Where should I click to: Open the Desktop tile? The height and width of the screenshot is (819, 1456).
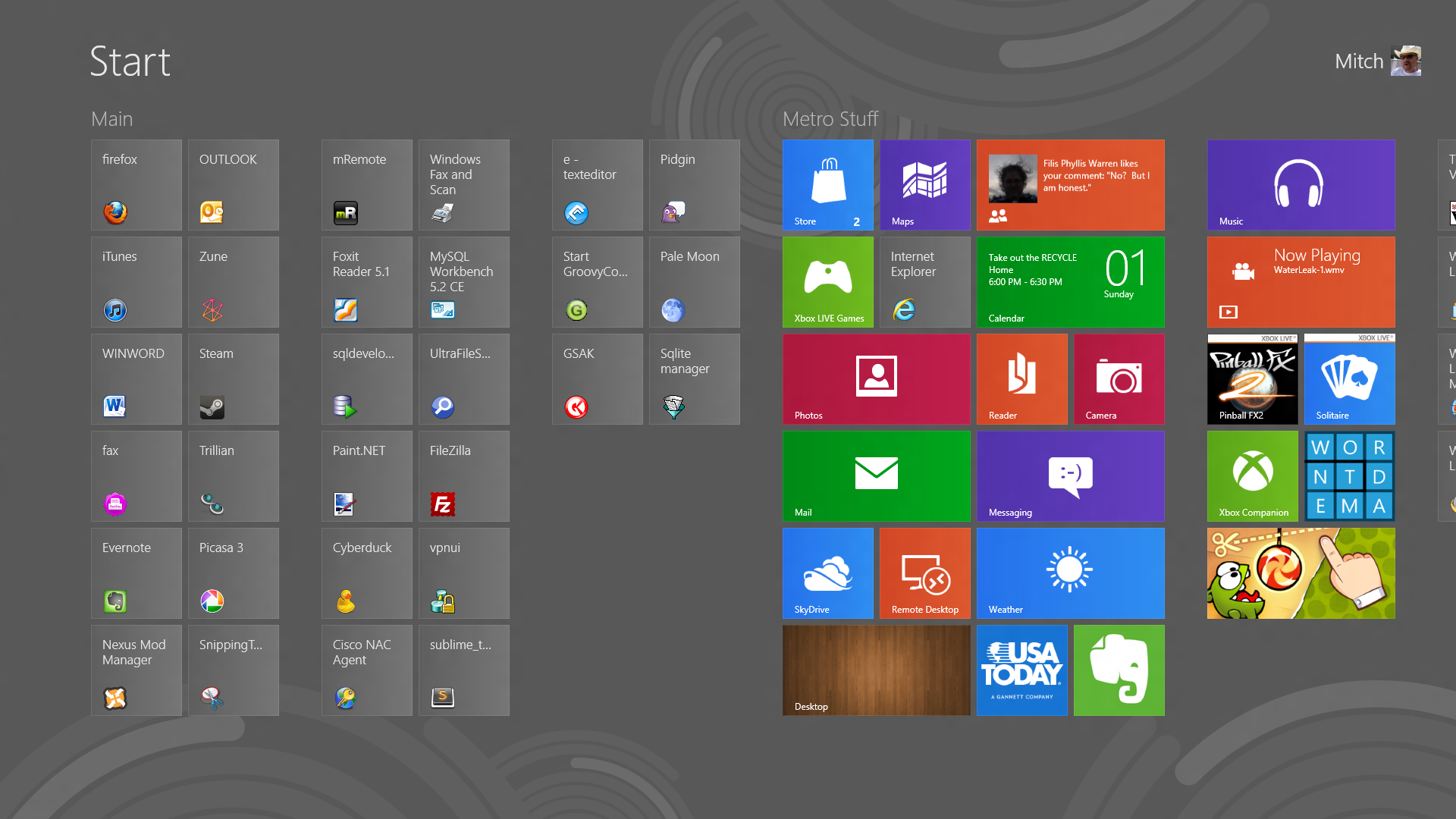point(876,670)
